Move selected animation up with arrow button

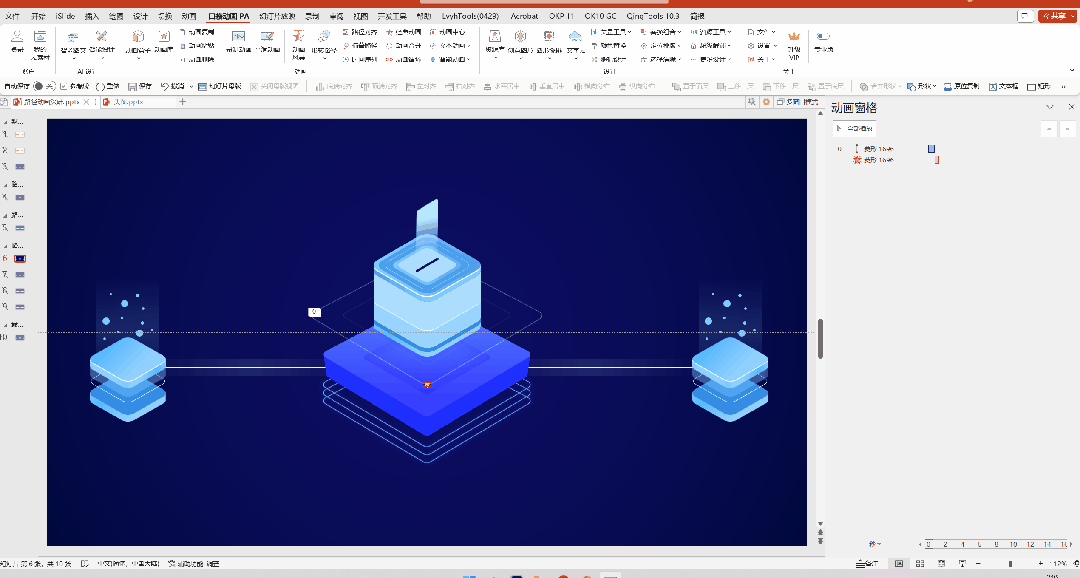click(1048, 129)
